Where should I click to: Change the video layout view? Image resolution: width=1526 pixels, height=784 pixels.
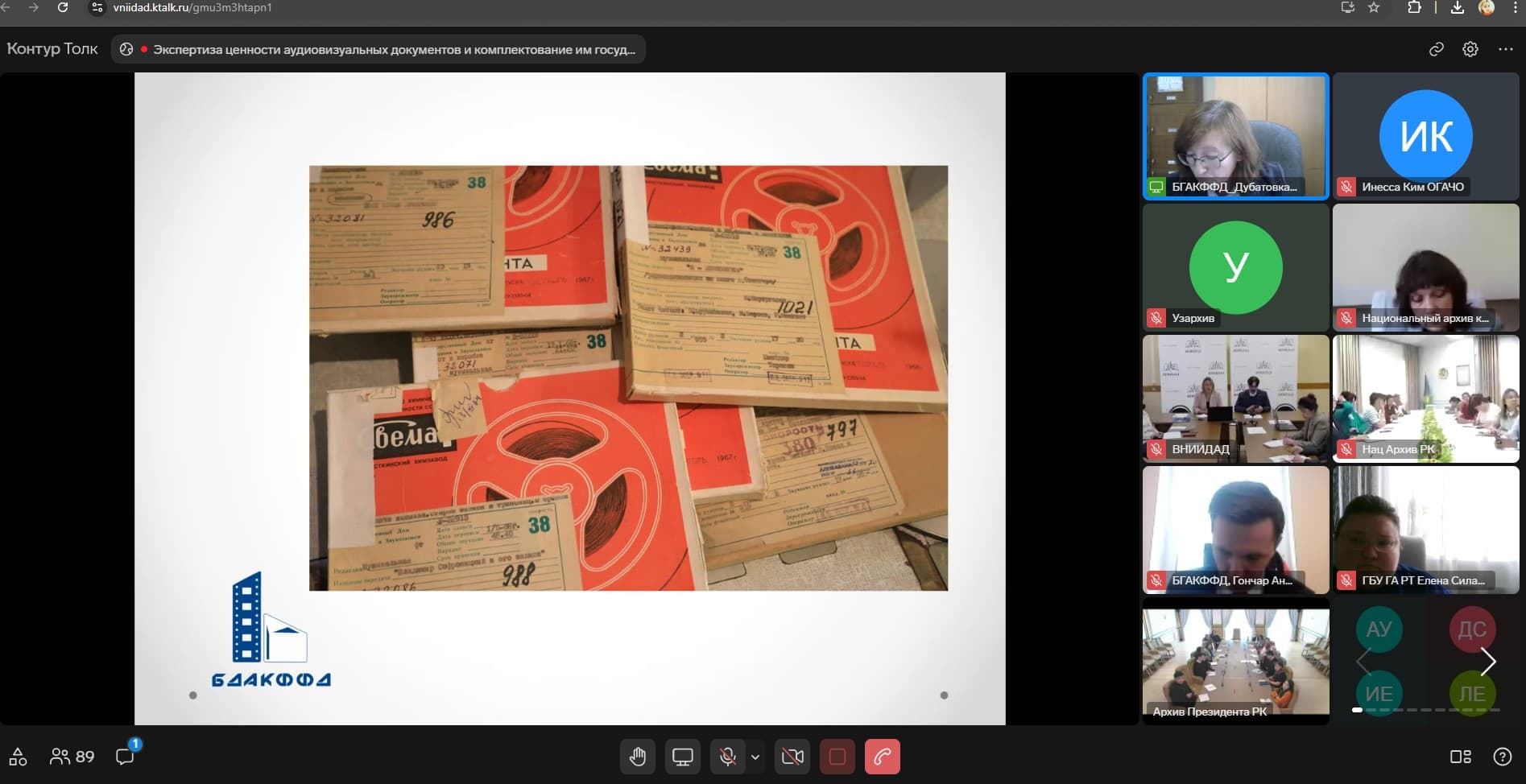(x=1460, y=757)
